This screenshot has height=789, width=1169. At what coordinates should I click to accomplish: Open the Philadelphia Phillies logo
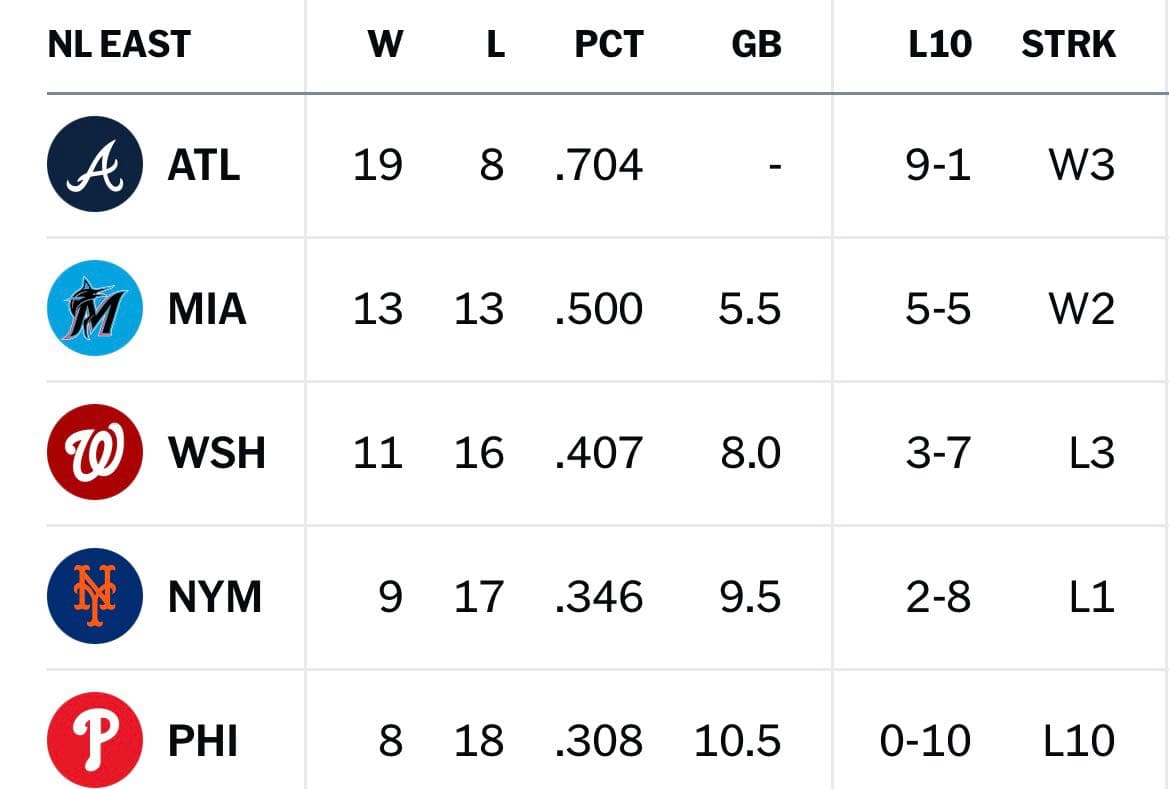95,740
